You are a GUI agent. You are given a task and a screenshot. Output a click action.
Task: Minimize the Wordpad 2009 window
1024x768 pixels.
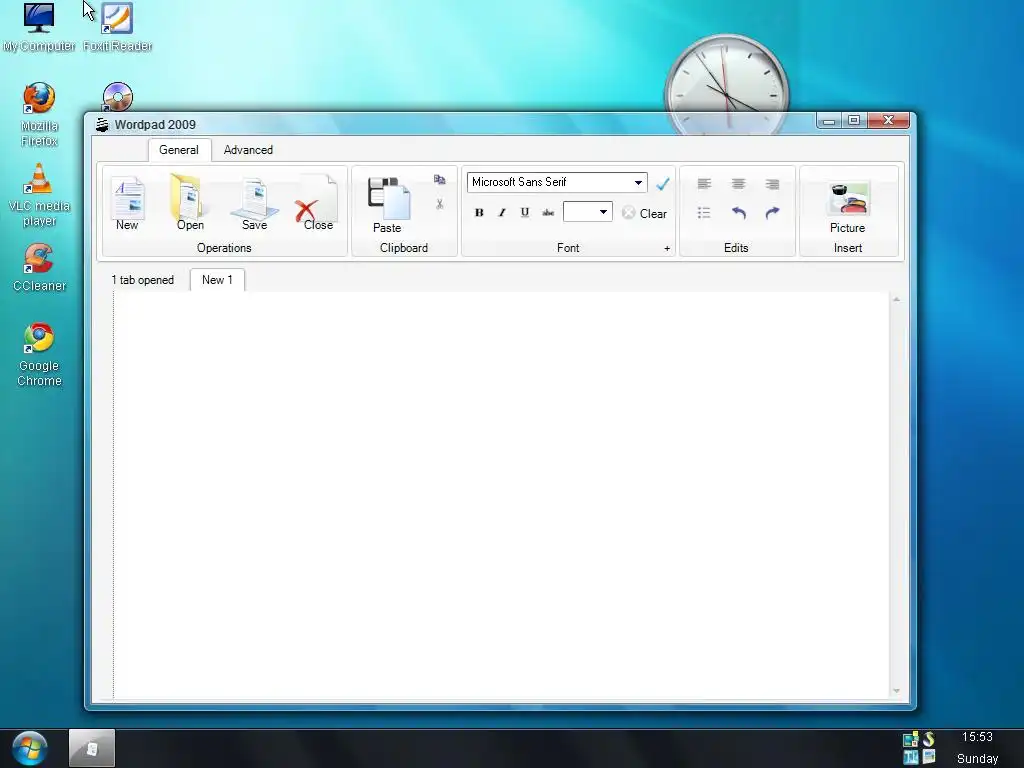829,121
